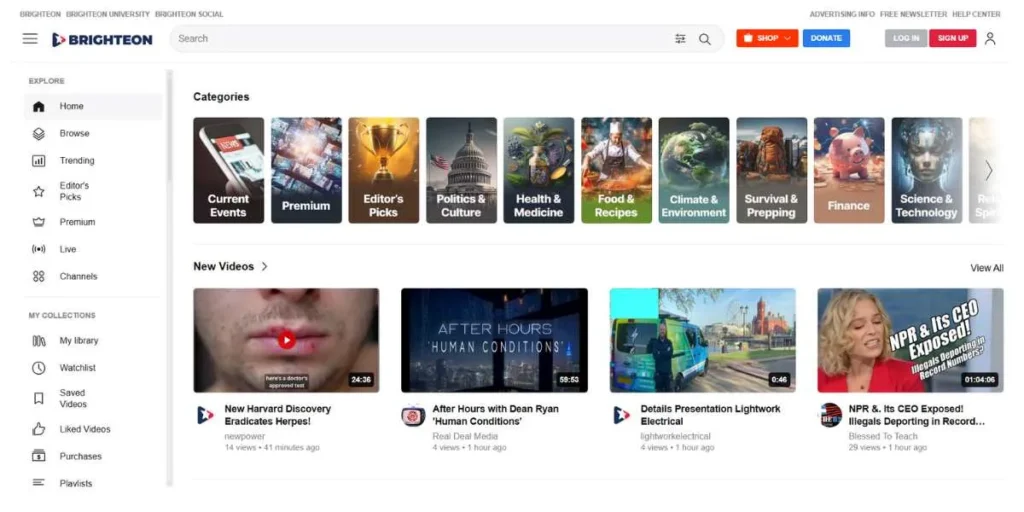Click the DONATE button
The height and width of the screenshot is (512, 1024).
tap(826, 39)
